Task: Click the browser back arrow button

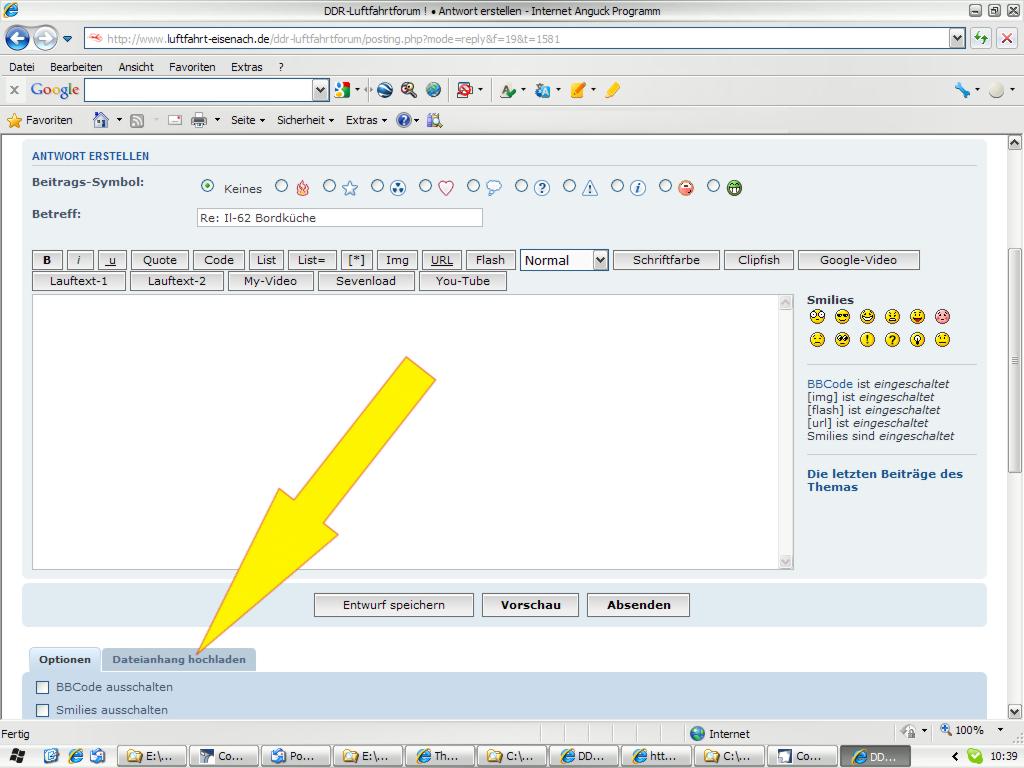Action: pyautogui.click(x=17, y=39)
